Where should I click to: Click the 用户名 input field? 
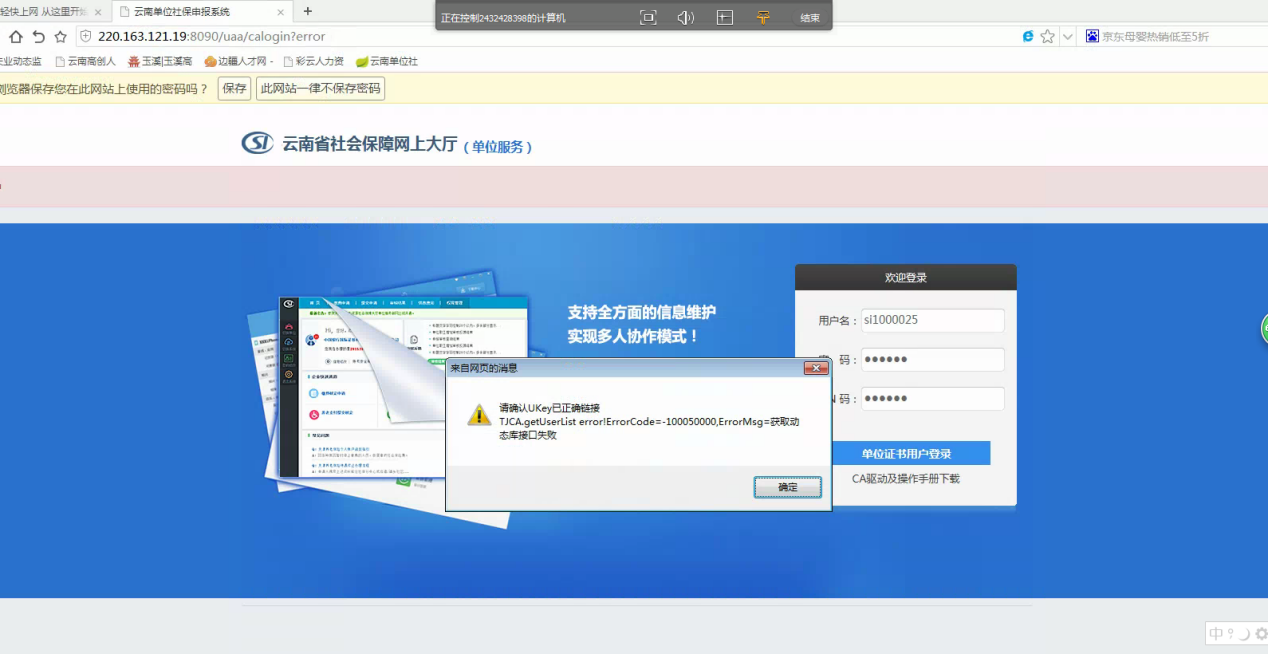click(932, 320)
